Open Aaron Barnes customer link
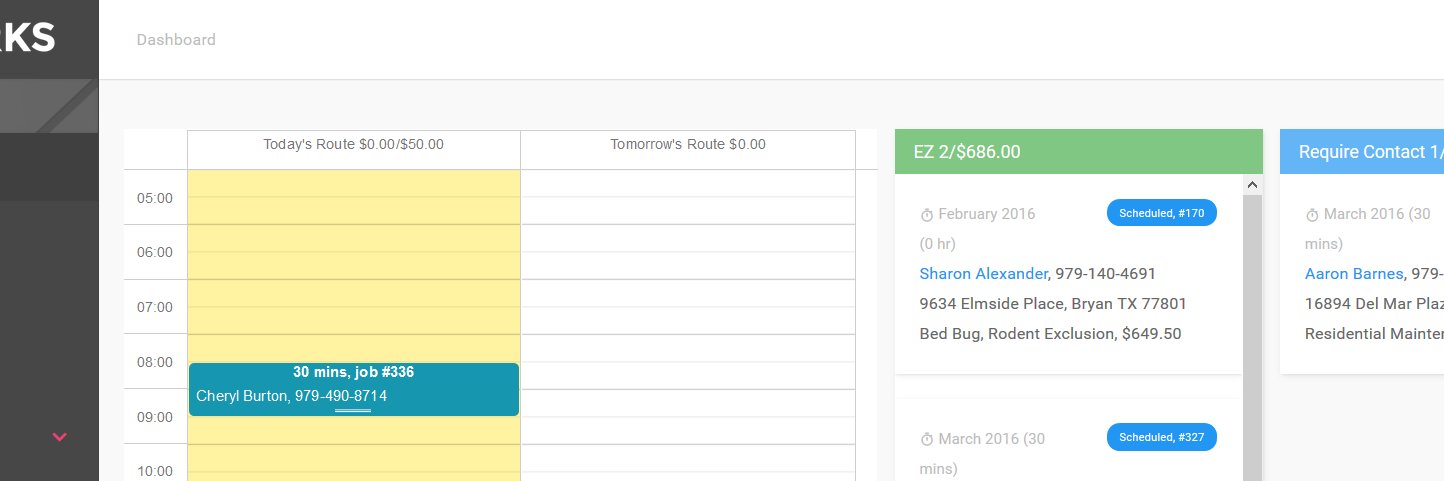The width and height of the screenshot is (1444, 481). pos(1354,273)
